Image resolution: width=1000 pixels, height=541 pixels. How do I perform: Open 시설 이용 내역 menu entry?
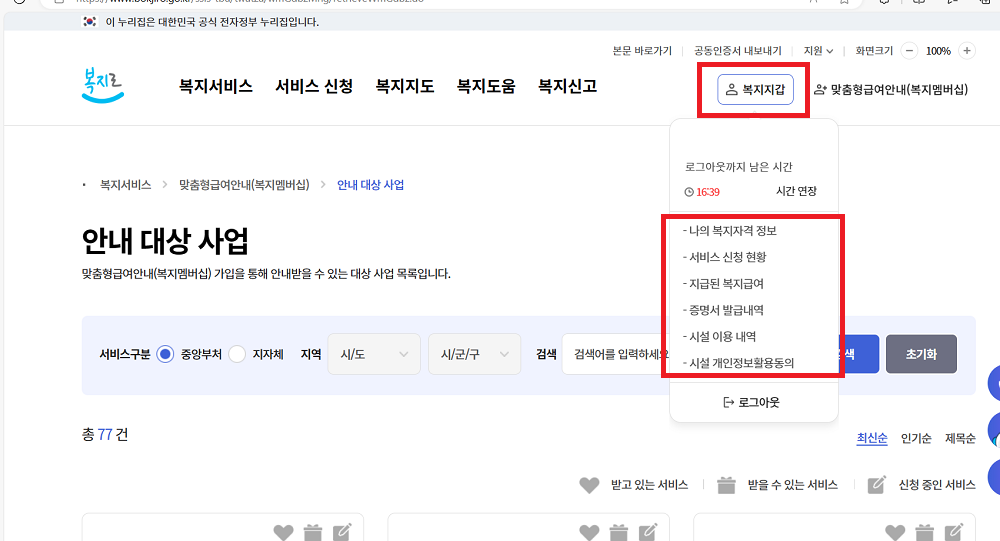pyautogui.click(x=719, y=337)
